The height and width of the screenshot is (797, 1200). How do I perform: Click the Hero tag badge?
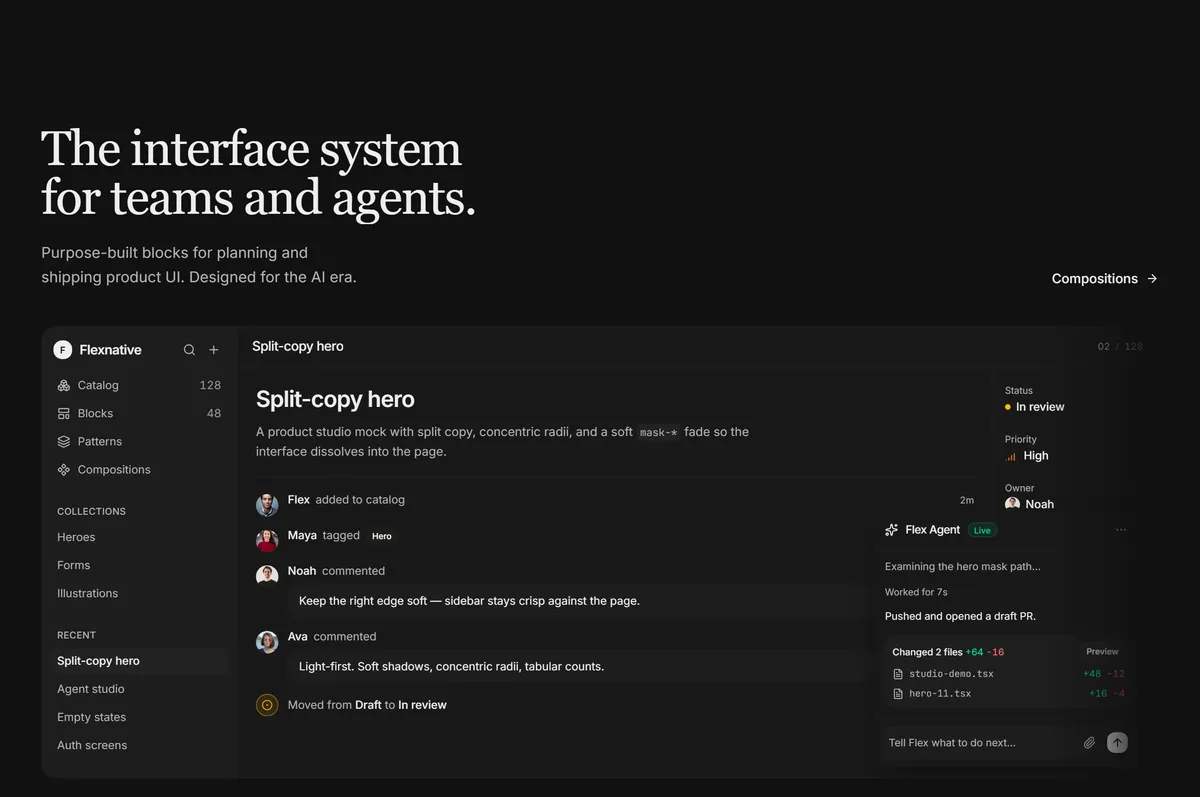382,536
